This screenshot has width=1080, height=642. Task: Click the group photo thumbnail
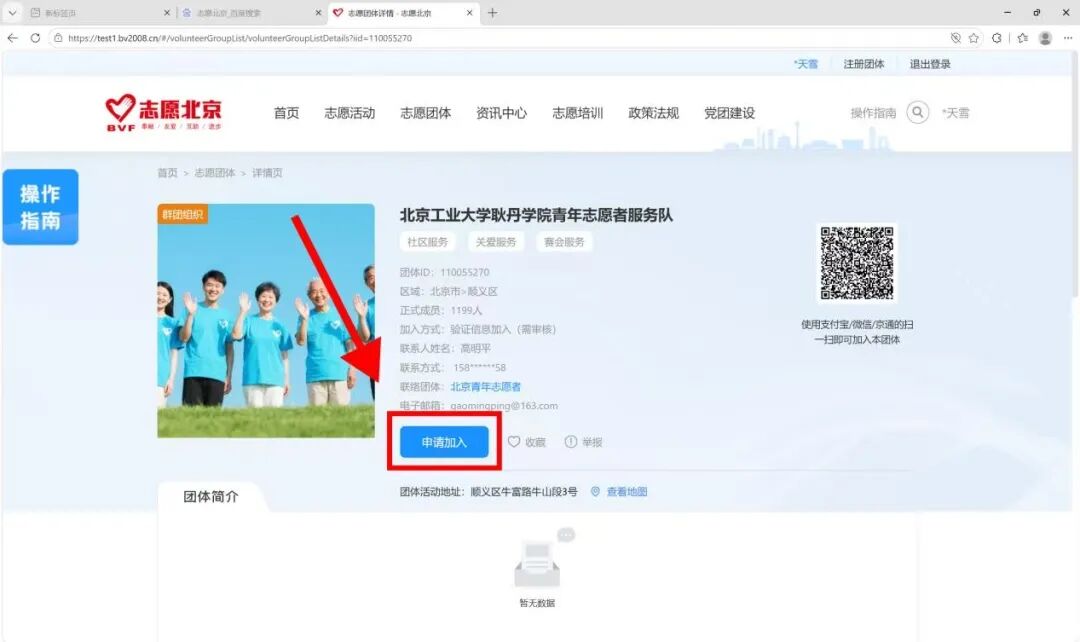[266, 320]
